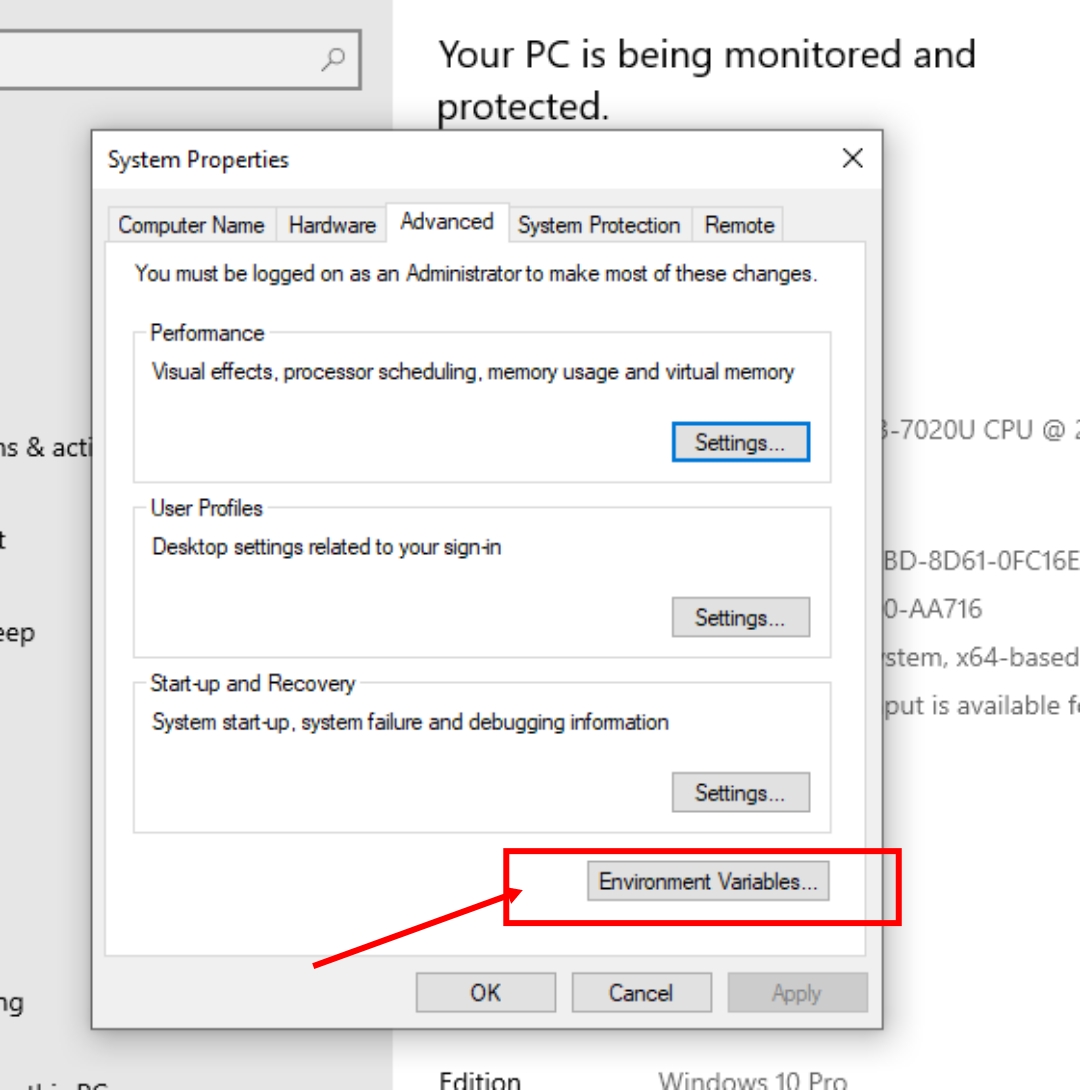Viewport: 1080px width, 1090px height.
Task: Select the Advanced tab
Action: click(x=447, y=222)
